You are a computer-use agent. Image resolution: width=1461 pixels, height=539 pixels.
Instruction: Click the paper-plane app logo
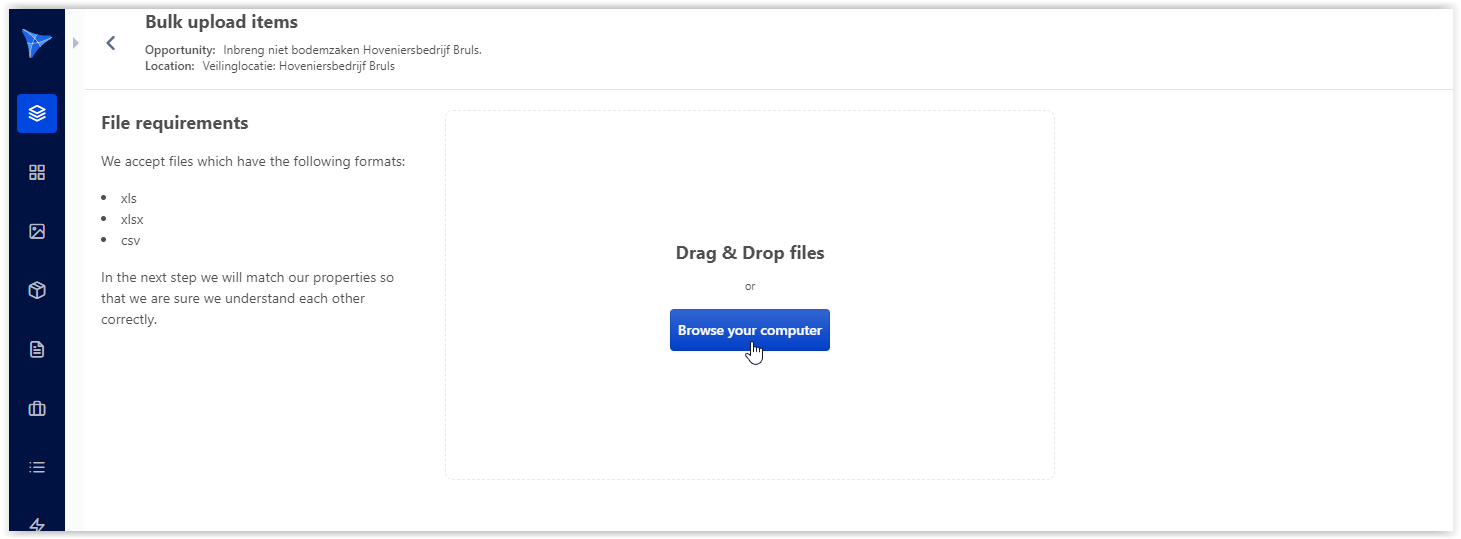tap(37, 43)
